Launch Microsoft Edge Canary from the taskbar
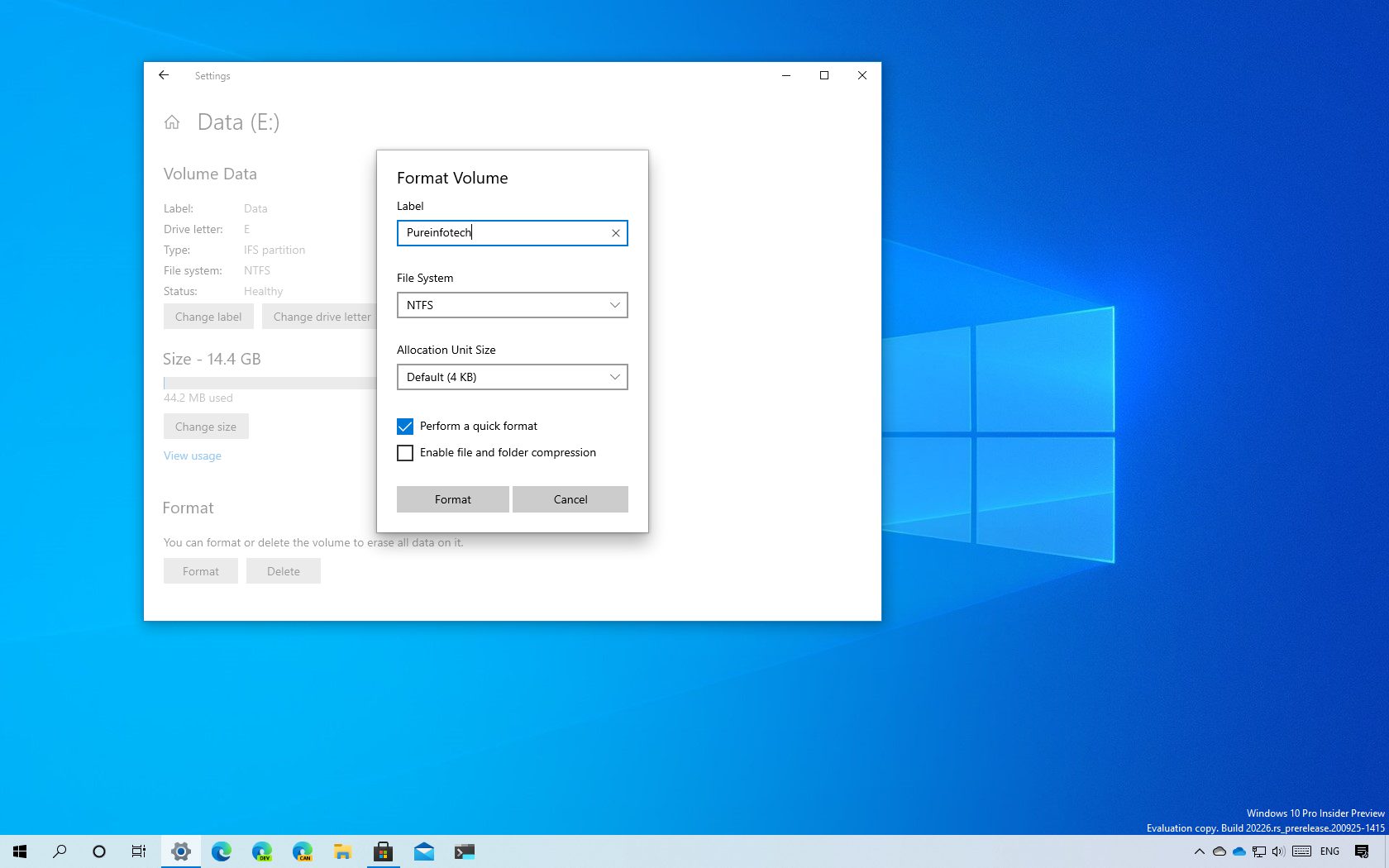Viewport: 1389px width, 868px height. tap(303, 851)
